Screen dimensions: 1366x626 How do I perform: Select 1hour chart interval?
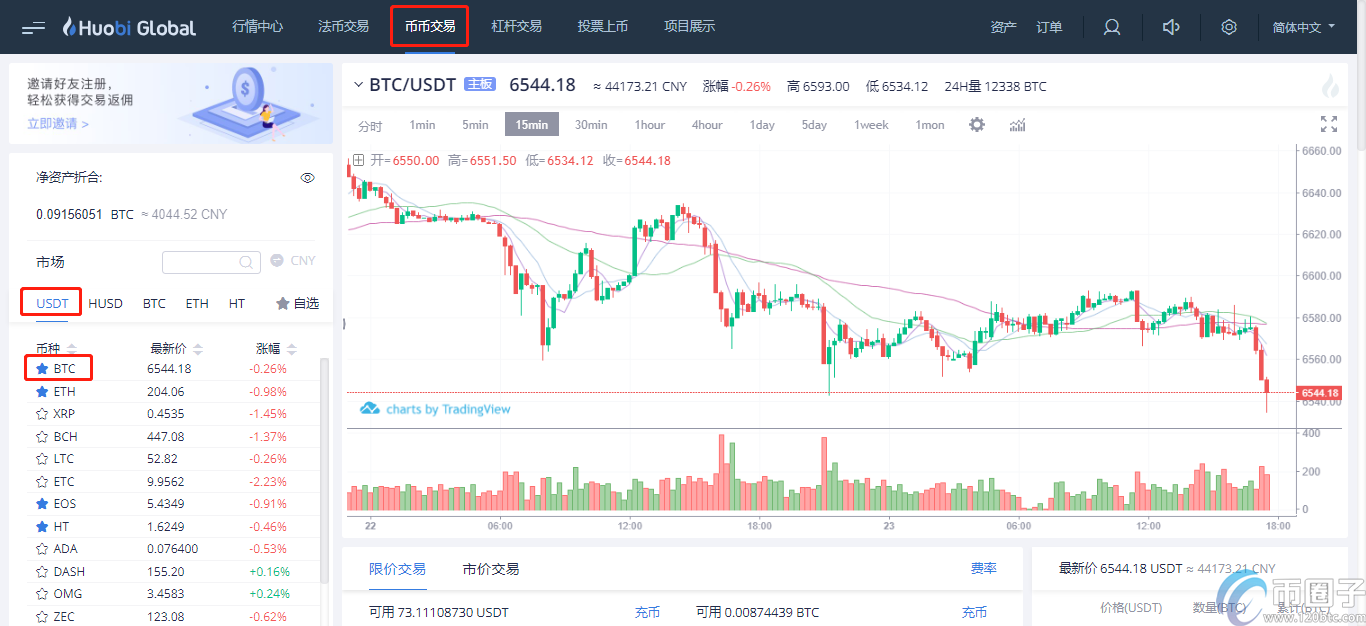pos(650,125)
